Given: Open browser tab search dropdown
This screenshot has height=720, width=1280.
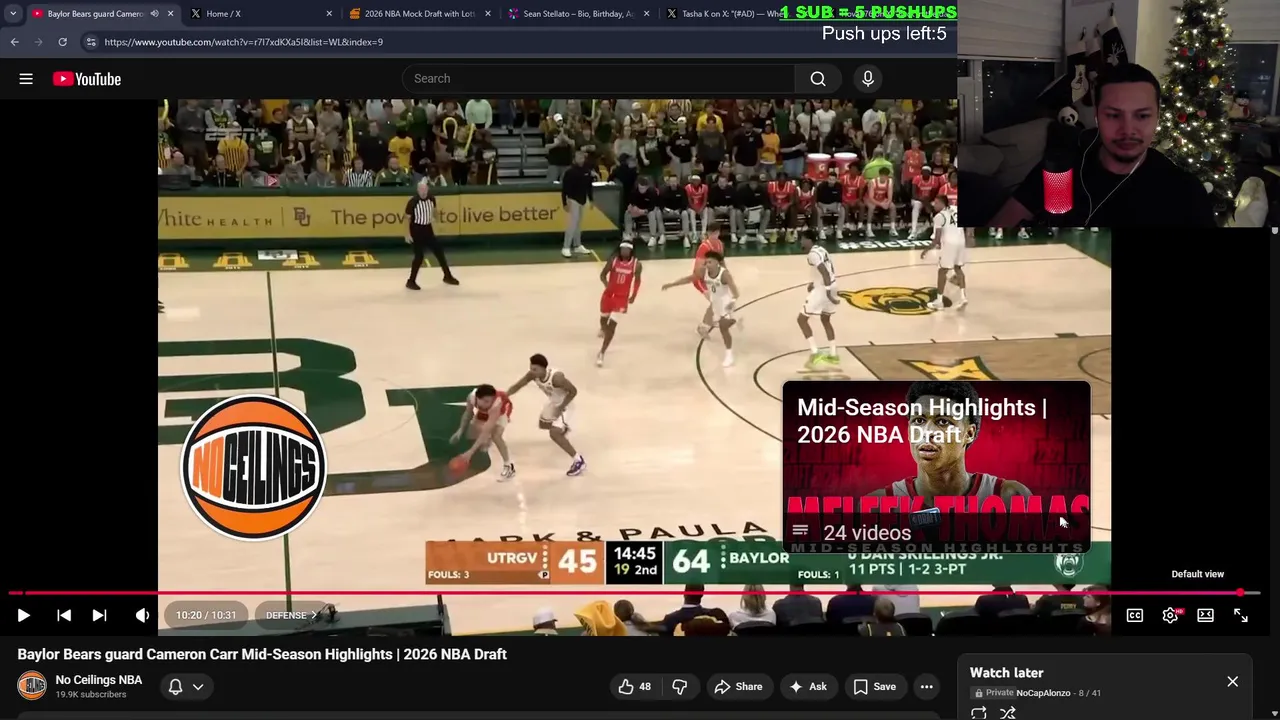Looking at the screenshot, I should click(13, 14).
